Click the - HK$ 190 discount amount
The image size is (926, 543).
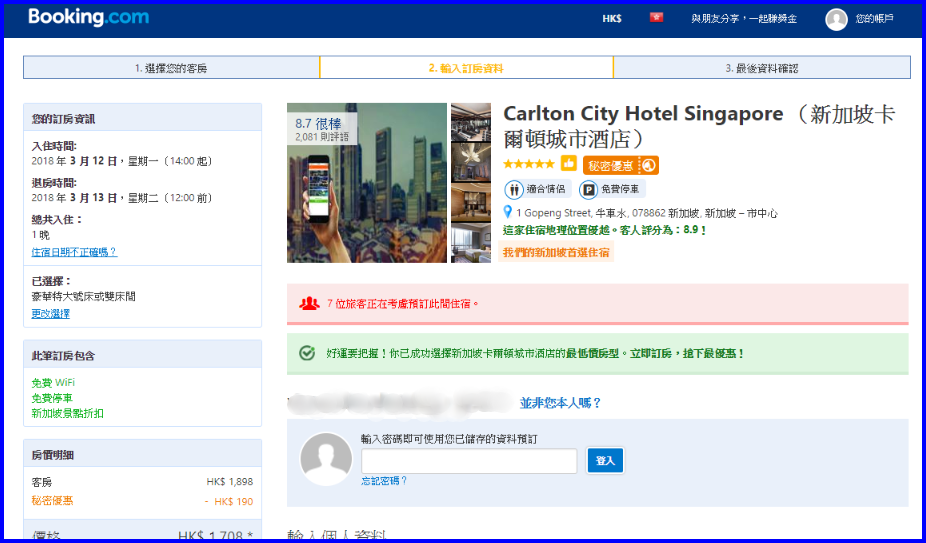[x=229, y=502]
